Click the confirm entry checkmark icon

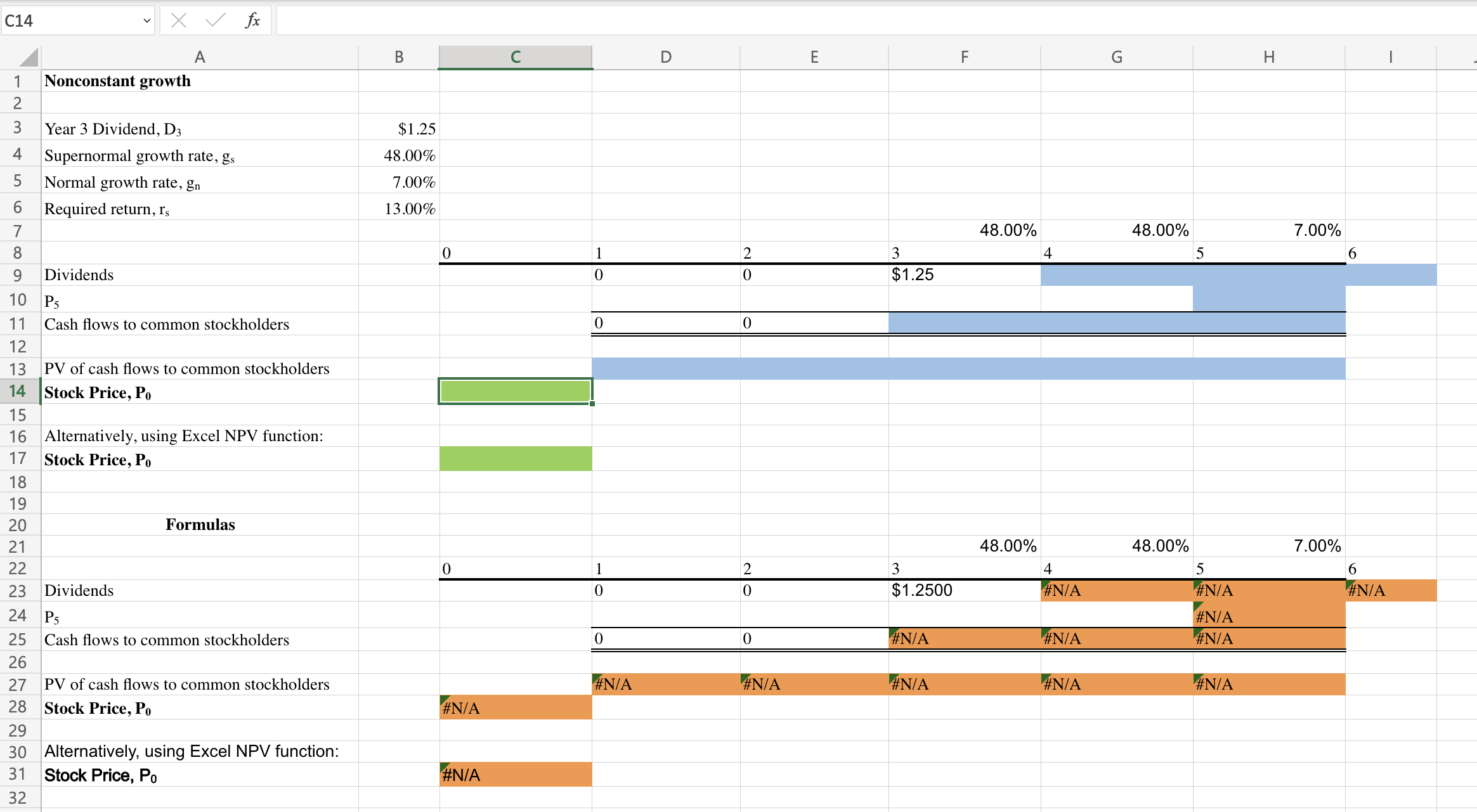215,21
